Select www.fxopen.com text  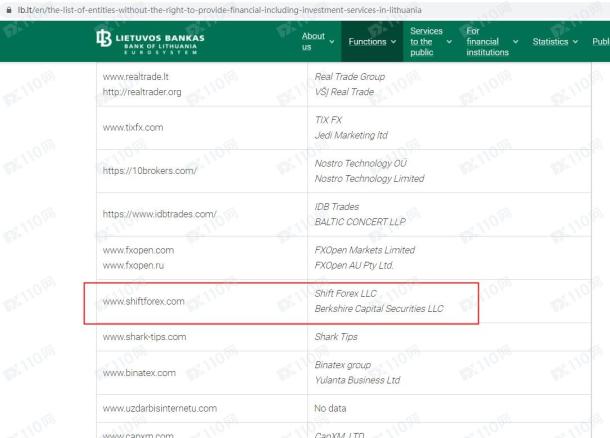138,250
